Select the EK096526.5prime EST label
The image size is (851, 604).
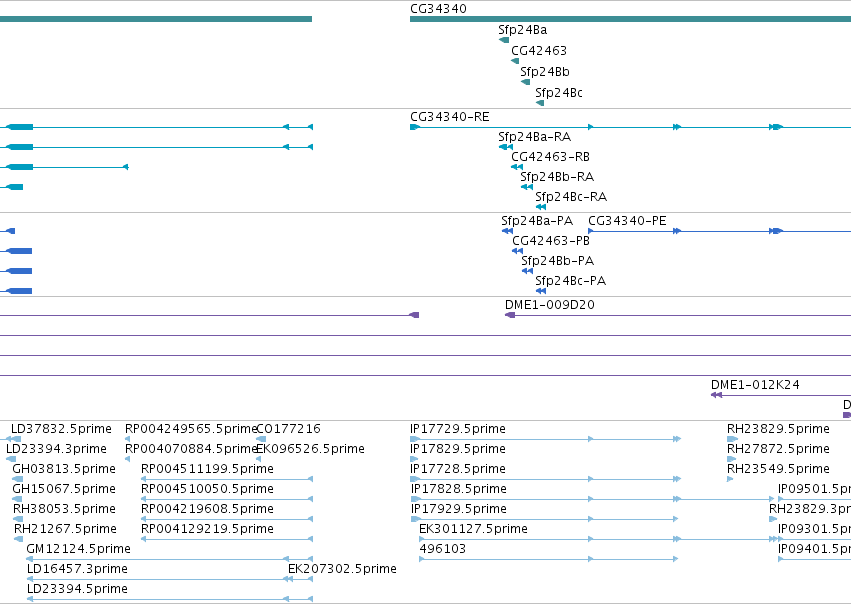310,449
